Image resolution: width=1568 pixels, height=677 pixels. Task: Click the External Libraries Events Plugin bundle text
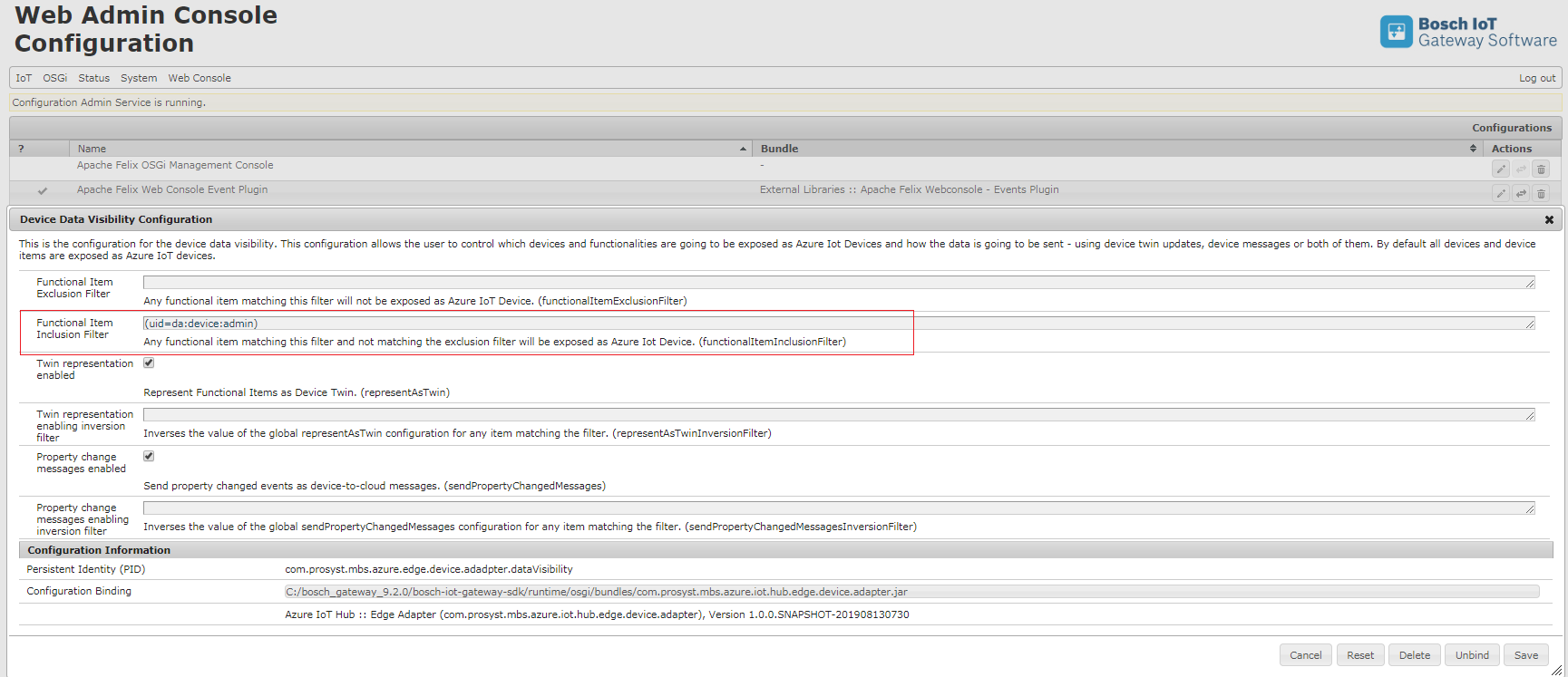coord(910,189)
